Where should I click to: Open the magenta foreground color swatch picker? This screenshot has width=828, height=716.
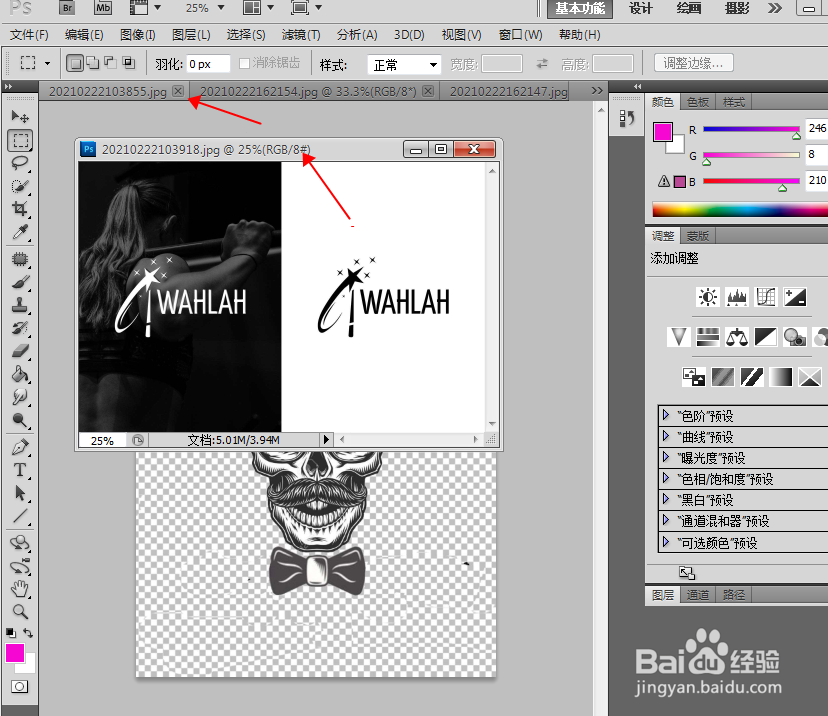pyautogui.click(x=15, y=653)
